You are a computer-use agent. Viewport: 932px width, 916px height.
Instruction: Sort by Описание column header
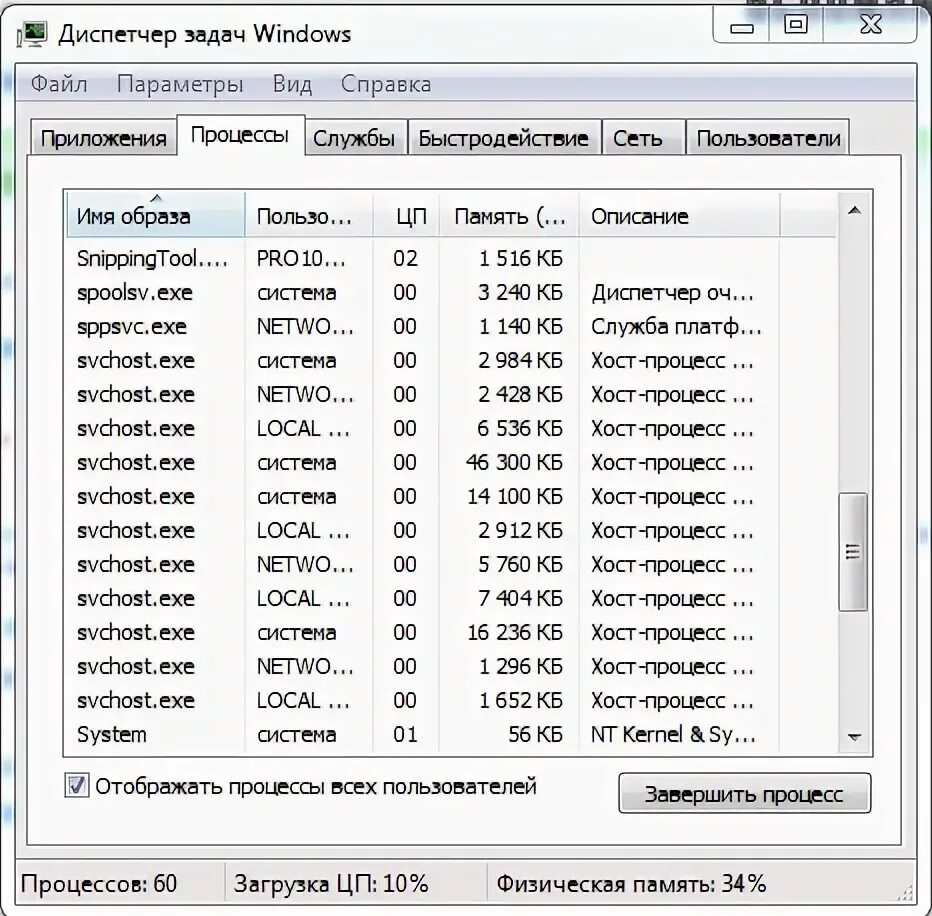point(679,215)
